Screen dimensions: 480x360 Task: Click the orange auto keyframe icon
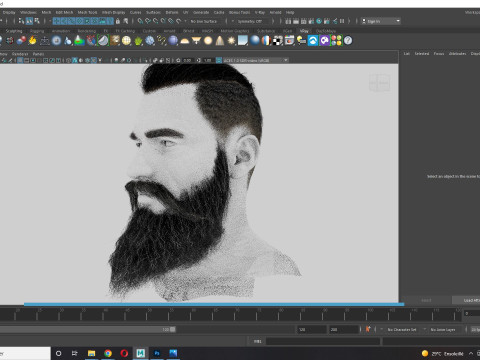(x=368, y=329)
